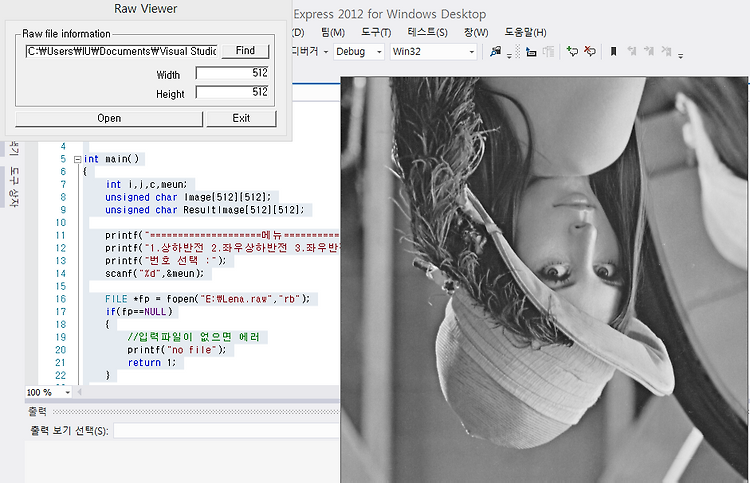Viewport: 750px width, 483px height.
Task: Click Exit button in Raw Viewer
Action: (x=241, y=119)
